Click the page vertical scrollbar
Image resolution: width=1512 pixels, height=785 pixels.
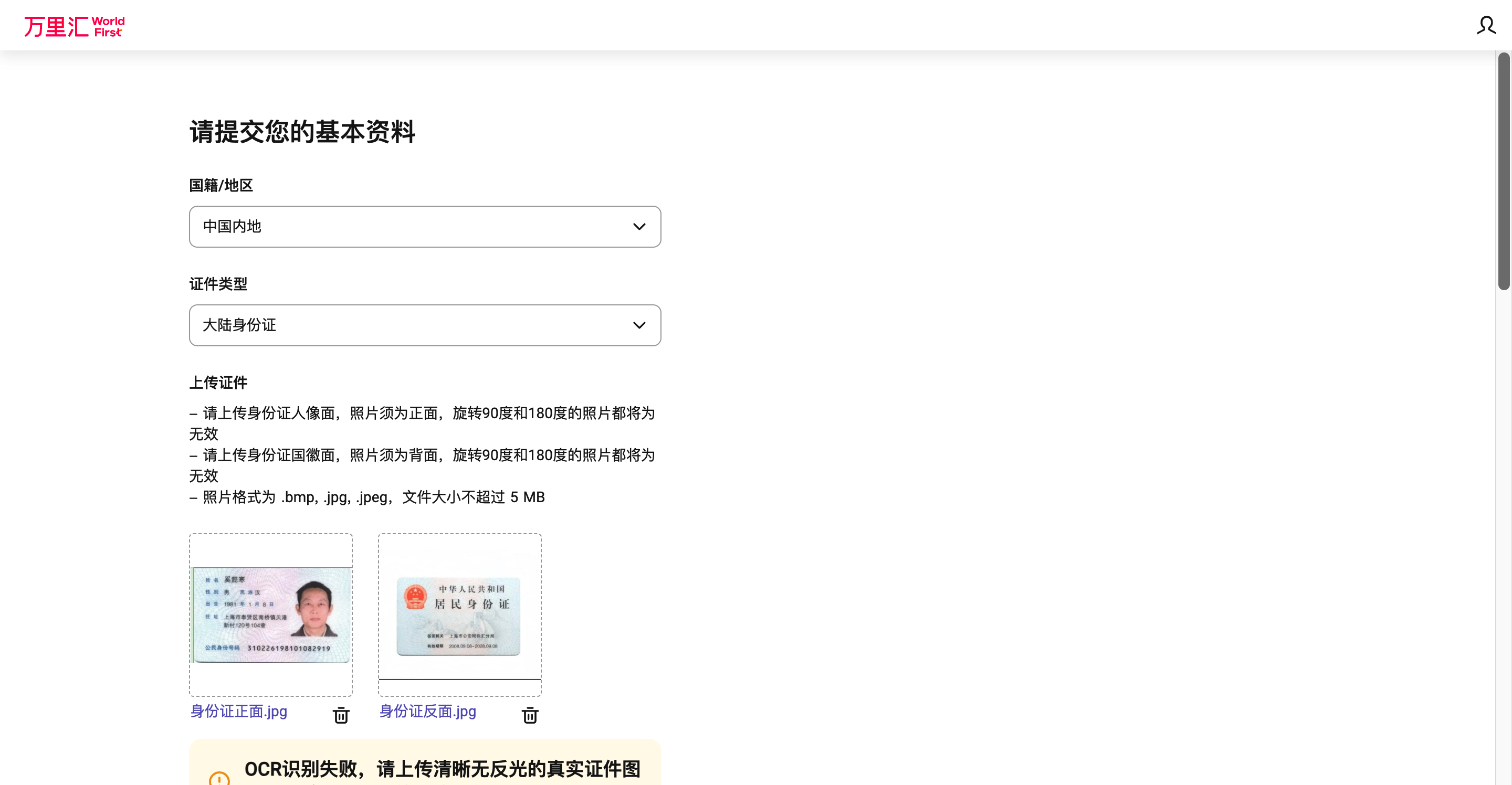[1504, 171]
